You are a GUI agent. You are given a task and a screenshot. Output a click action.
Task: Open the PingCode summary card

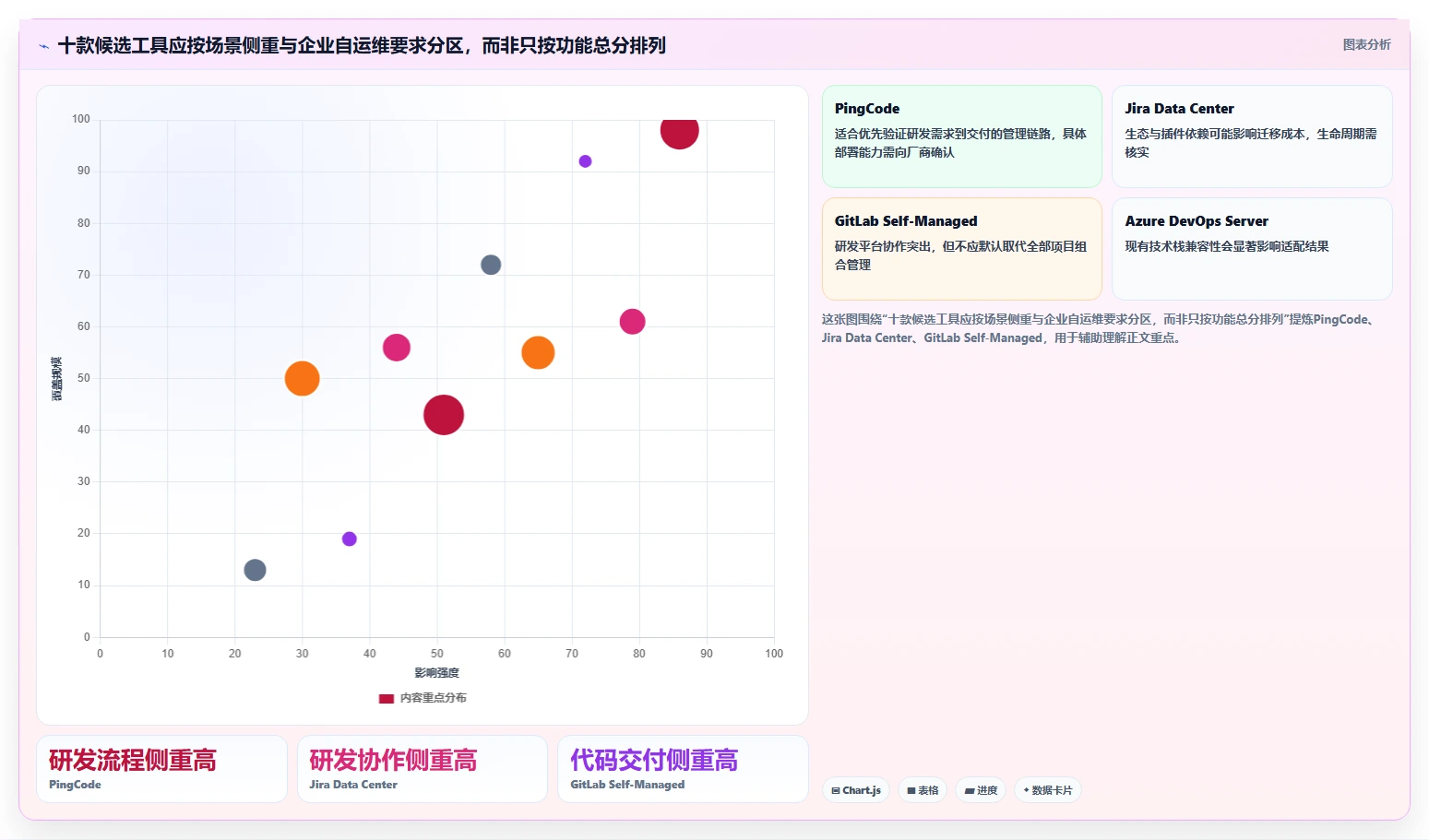[962, 136]
